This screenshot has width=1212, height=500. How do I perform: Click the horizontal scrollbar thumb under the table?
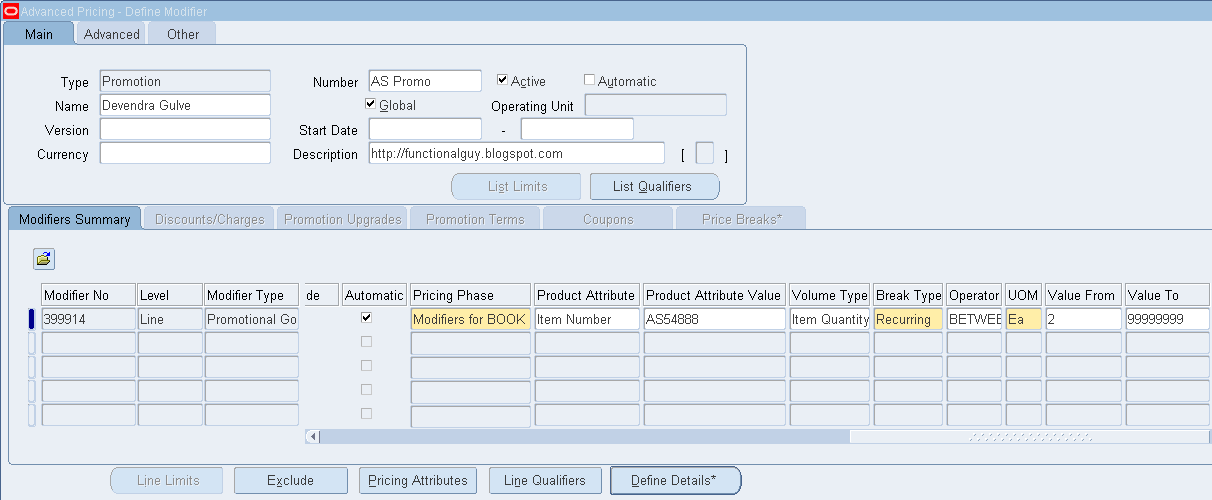click(x=584, y=437)
